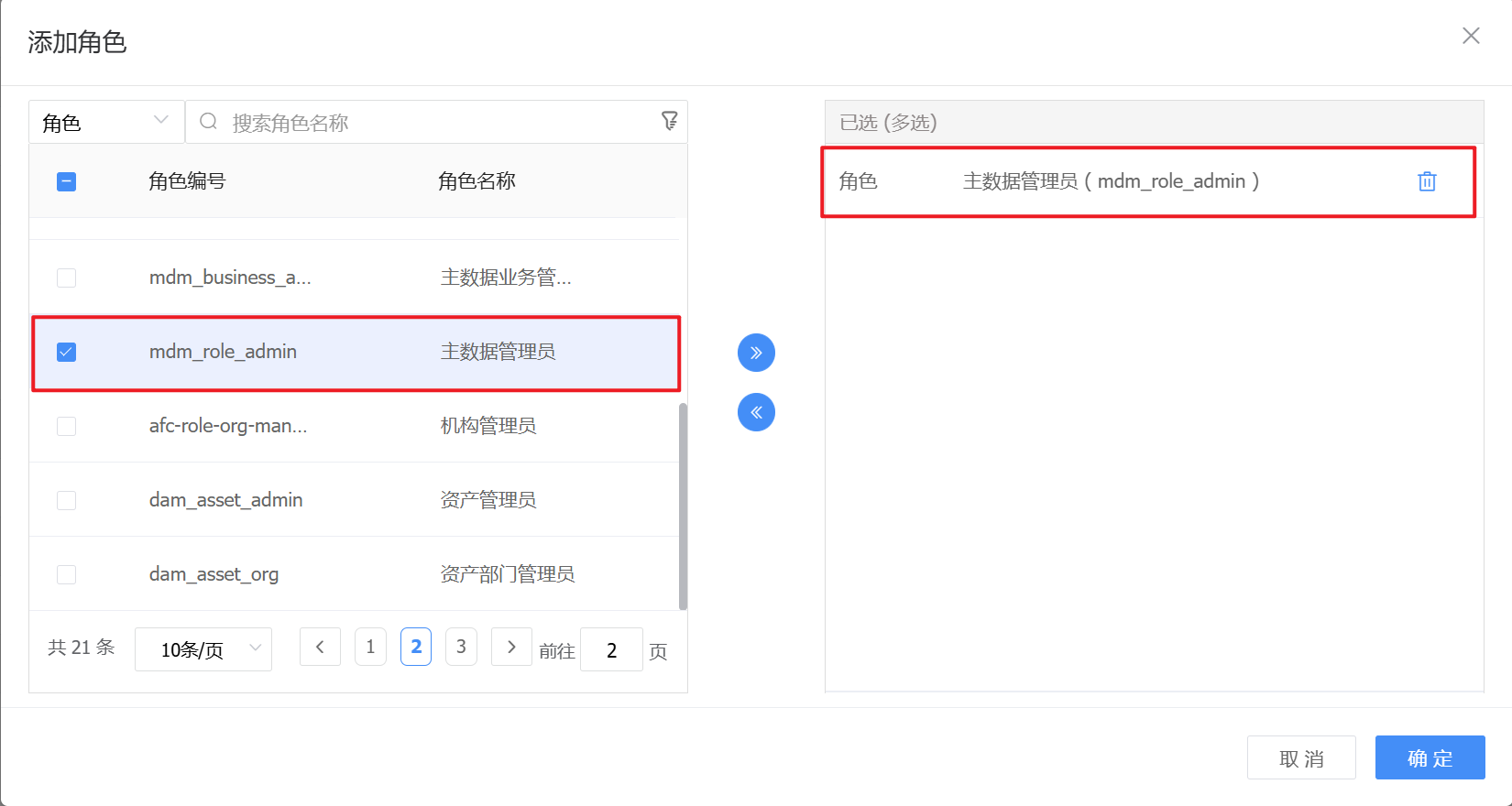Open the 角色 type dropdown
Viewport: 1512px width, 806px height.
pos(106,122)
